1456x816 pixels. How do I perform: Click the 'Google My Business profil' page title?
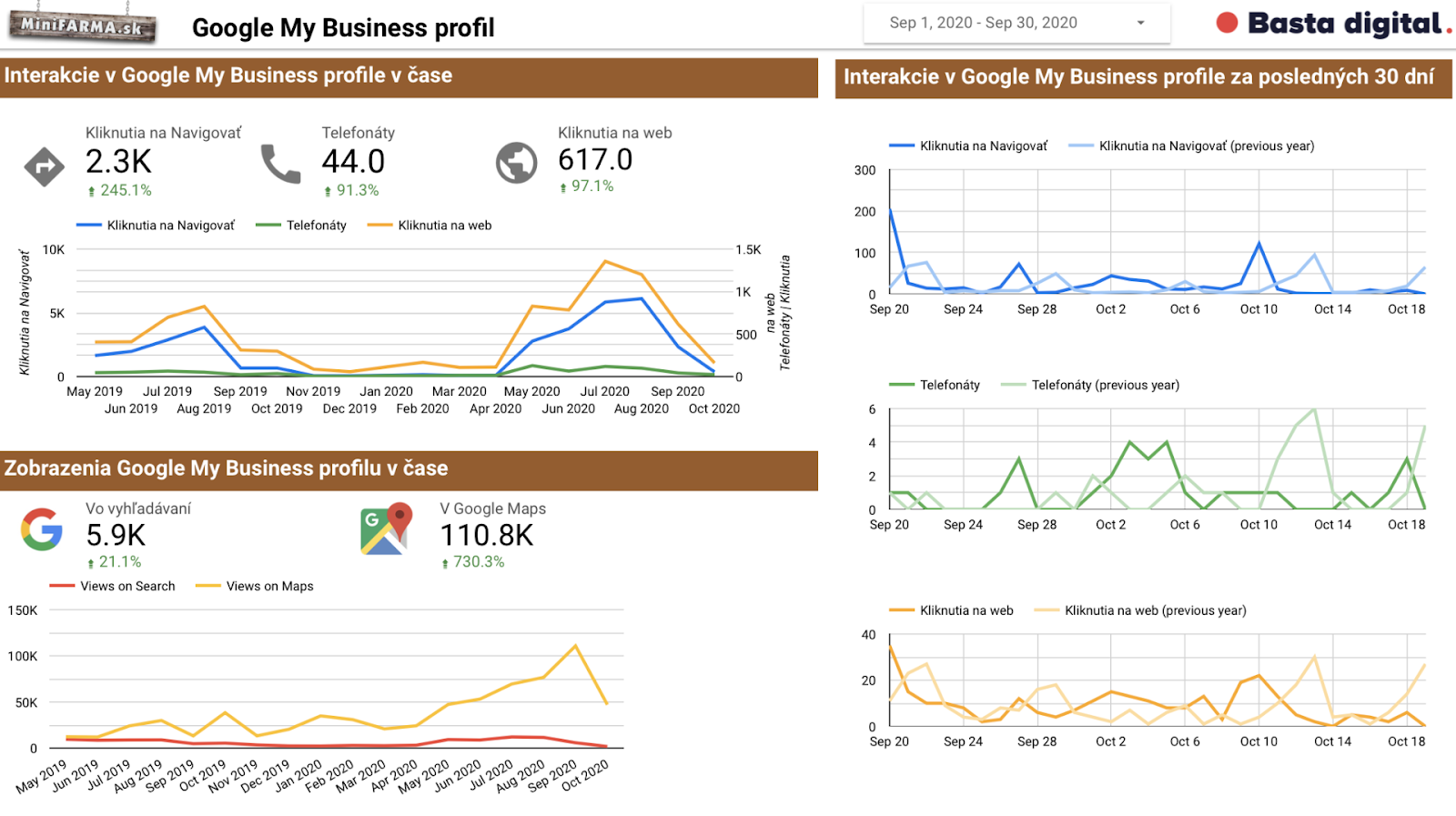(x=343, y=28)
